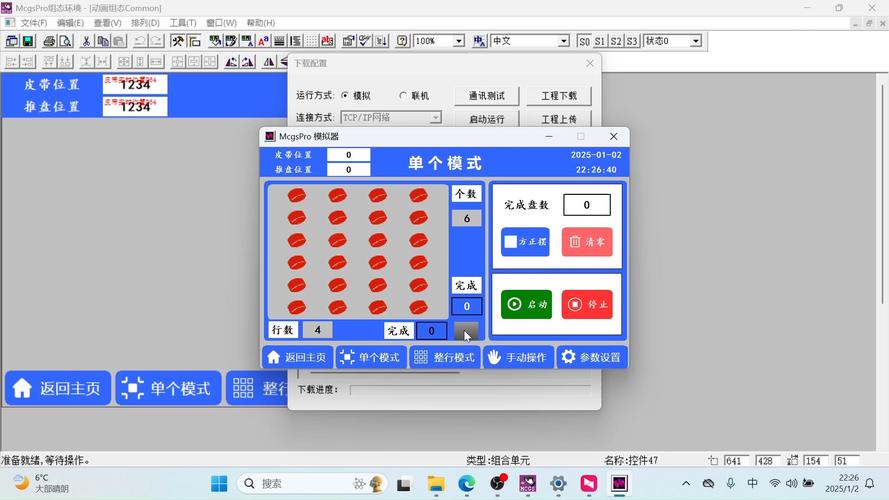Click the 完成盘数 value field
The height and width of the screenshot is (500, 889).
586,205
